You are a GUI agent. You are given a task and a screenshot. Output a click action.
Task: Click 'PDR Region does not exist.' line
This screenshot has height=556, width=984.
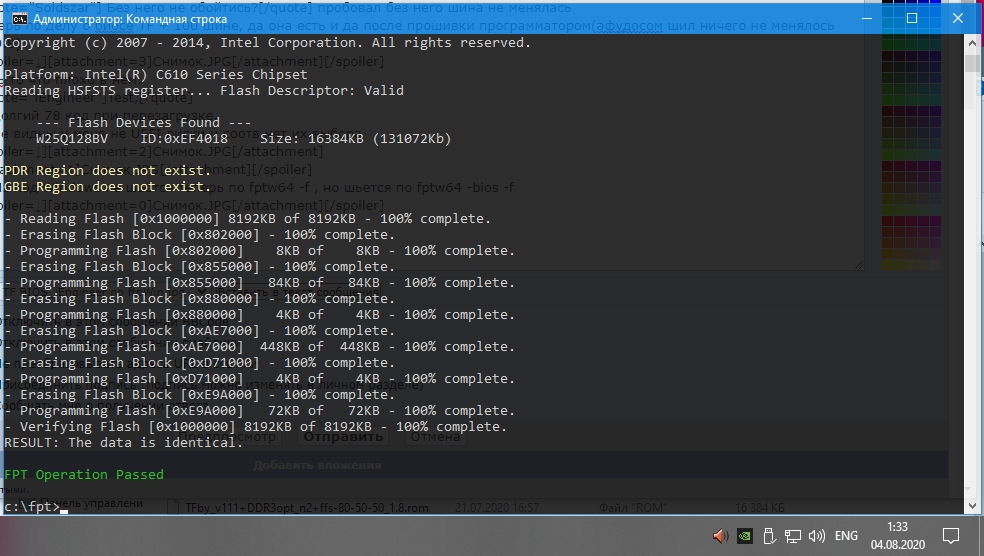(x=108, y=171)
